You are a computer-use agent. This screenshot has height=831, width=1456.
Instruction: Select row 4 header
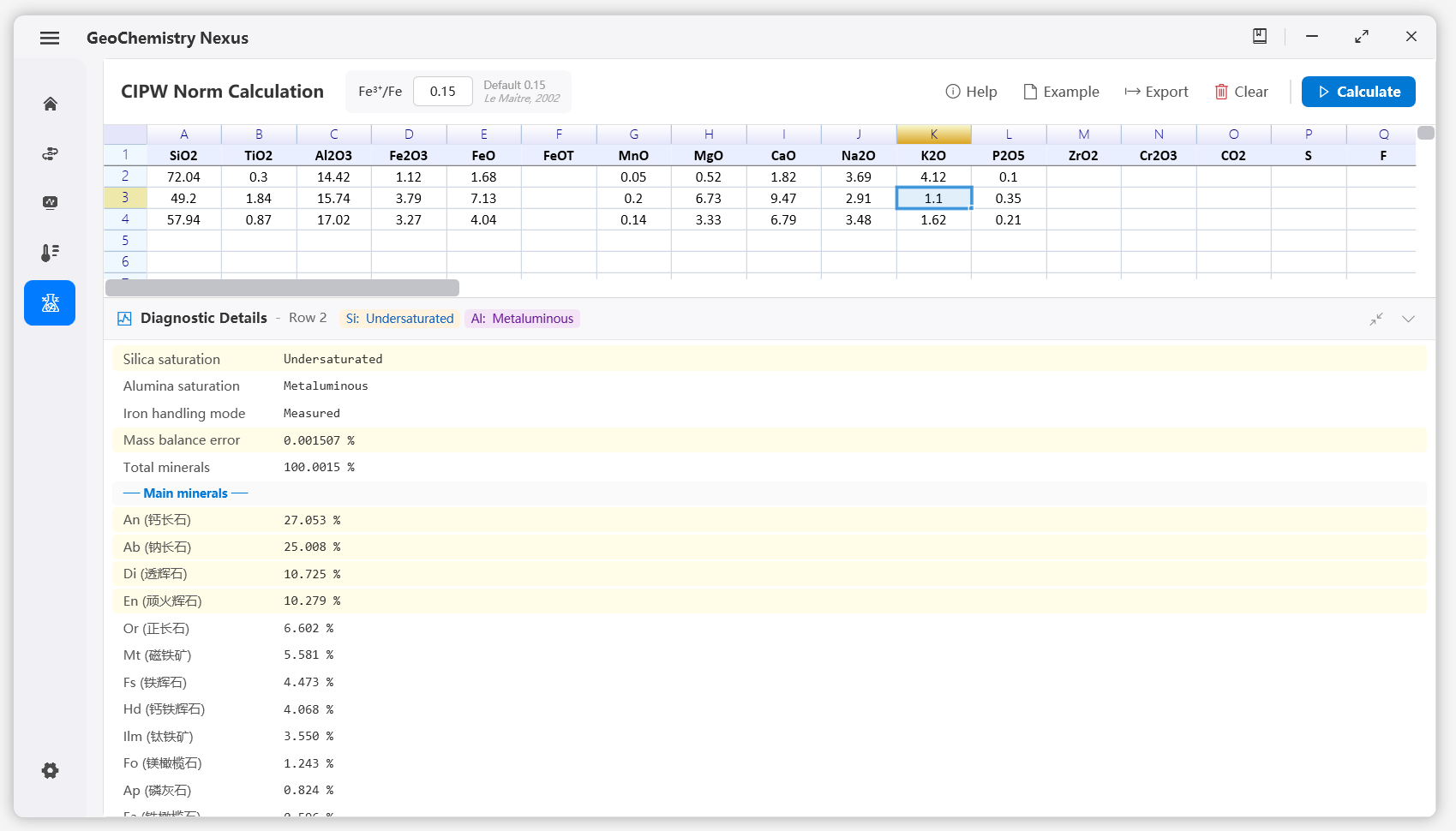pyautogui.click(x=125, y=219)
